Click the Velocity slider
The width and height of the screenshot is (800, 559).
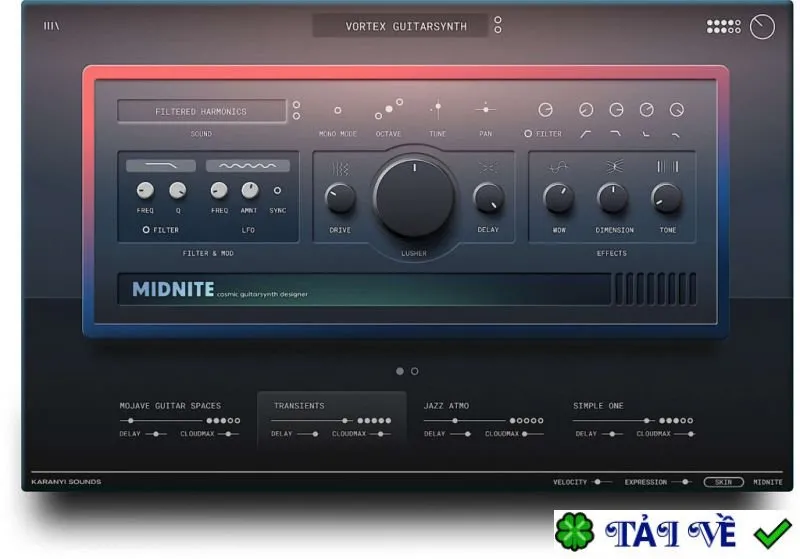[602, 482]
